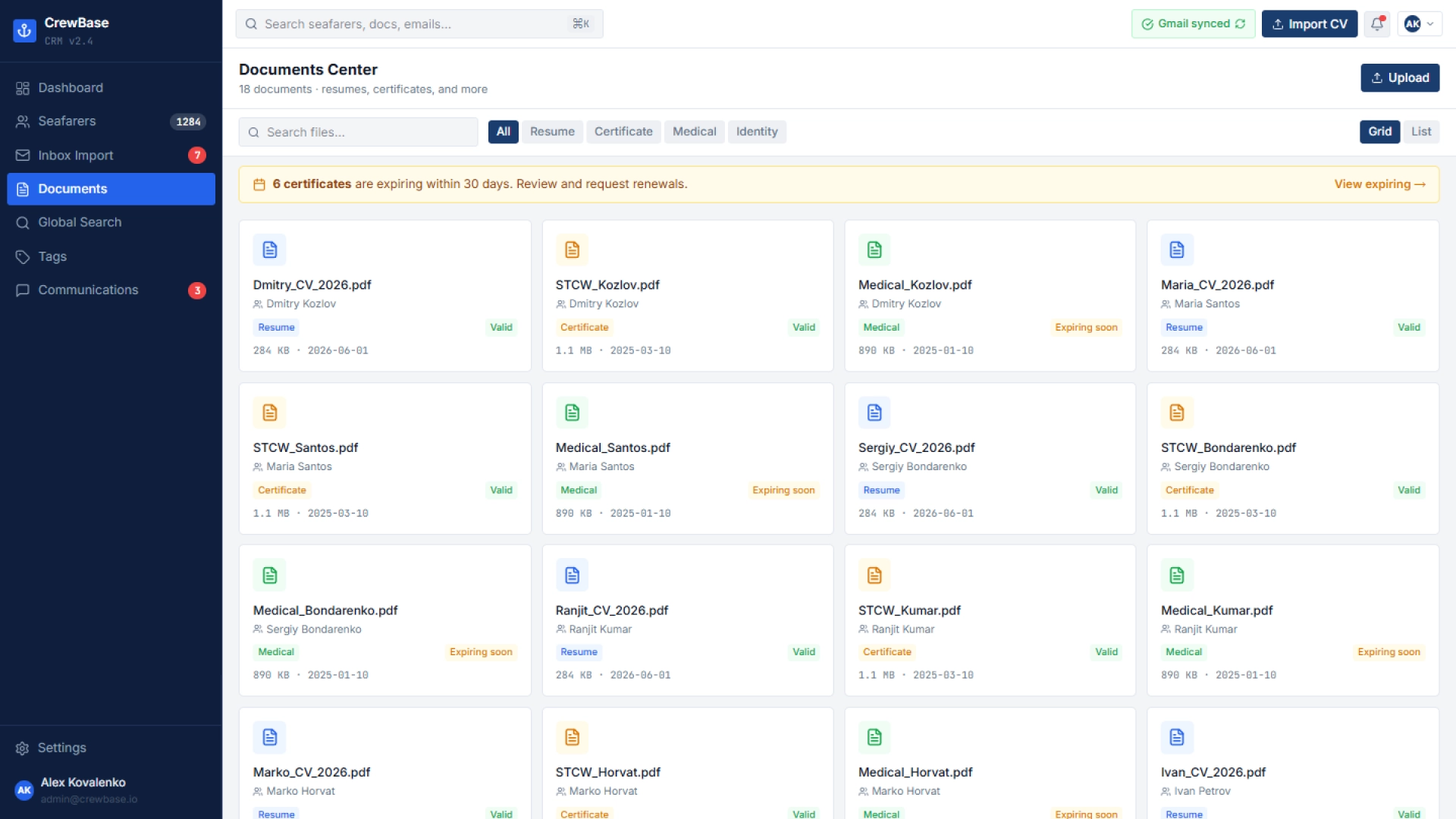Filter documents by Resume
Image resolution: width=1456 pixels, height=819 pixels.
coord(552,132)
